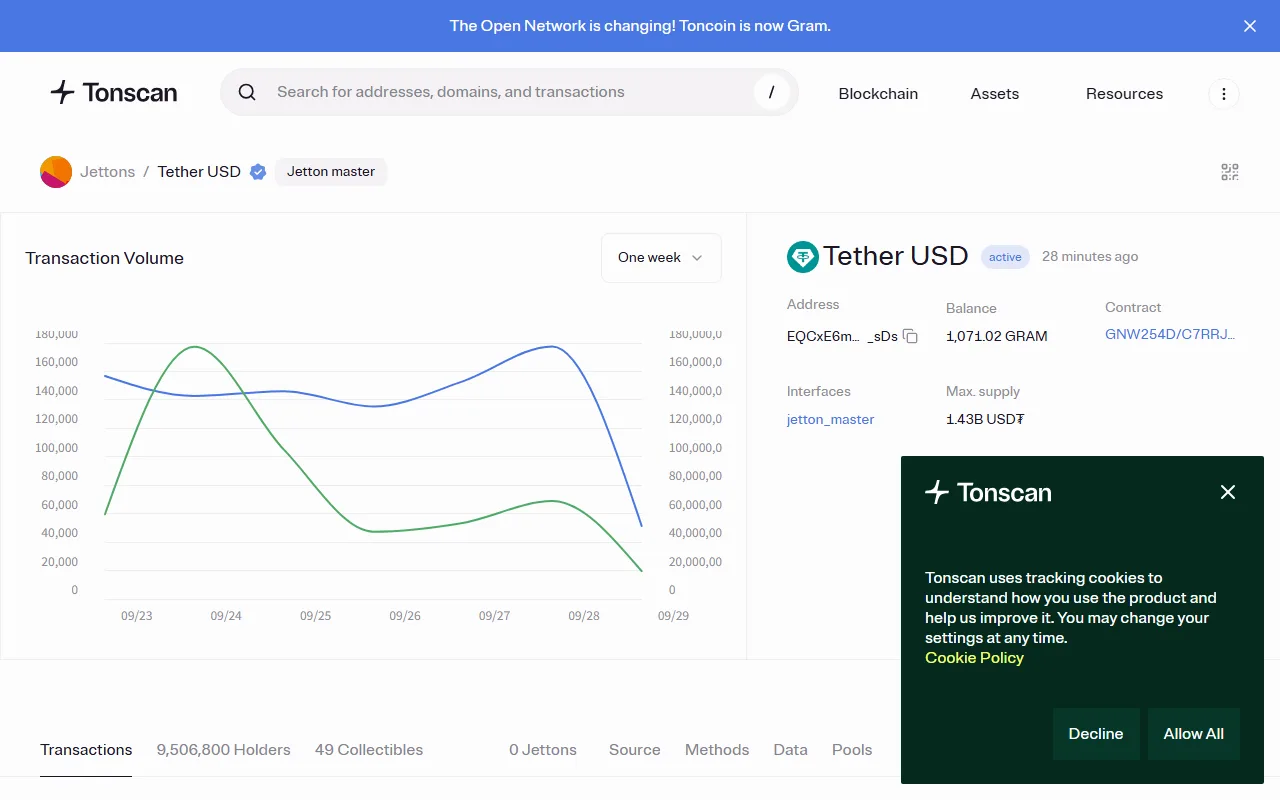Open the three-dot more options menu
This screenshot has height=800, width=1280.
(1224, 94)
